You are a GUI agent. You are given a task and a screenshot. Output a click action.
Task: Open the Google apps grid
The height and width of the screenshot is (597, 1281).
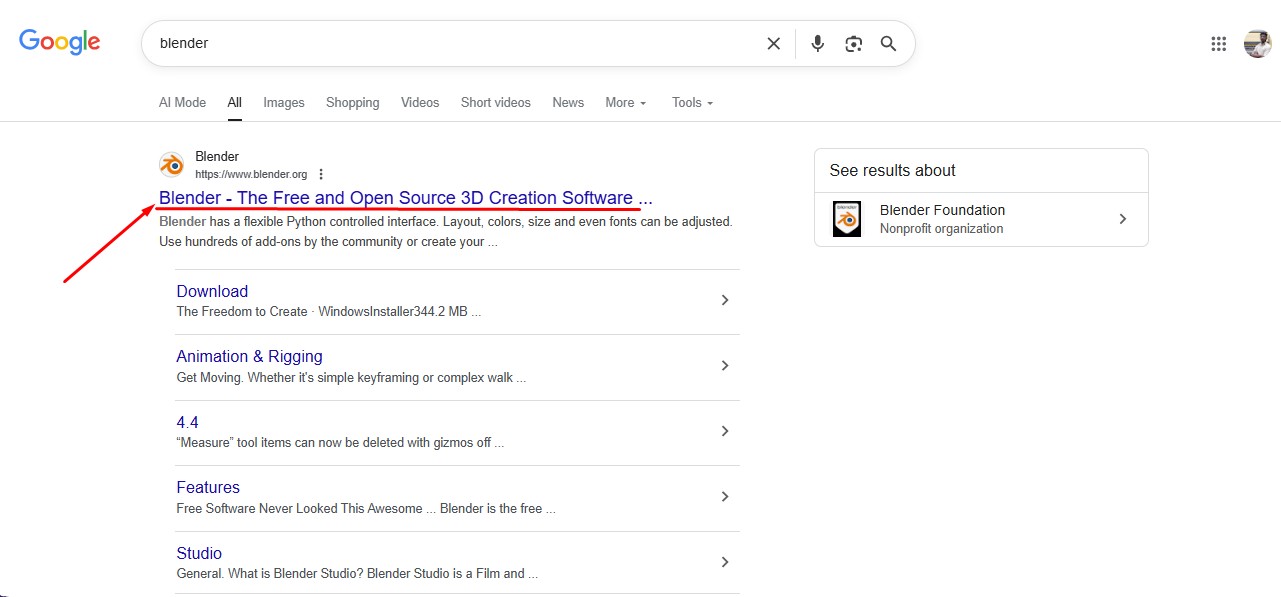click(1218, 44)
